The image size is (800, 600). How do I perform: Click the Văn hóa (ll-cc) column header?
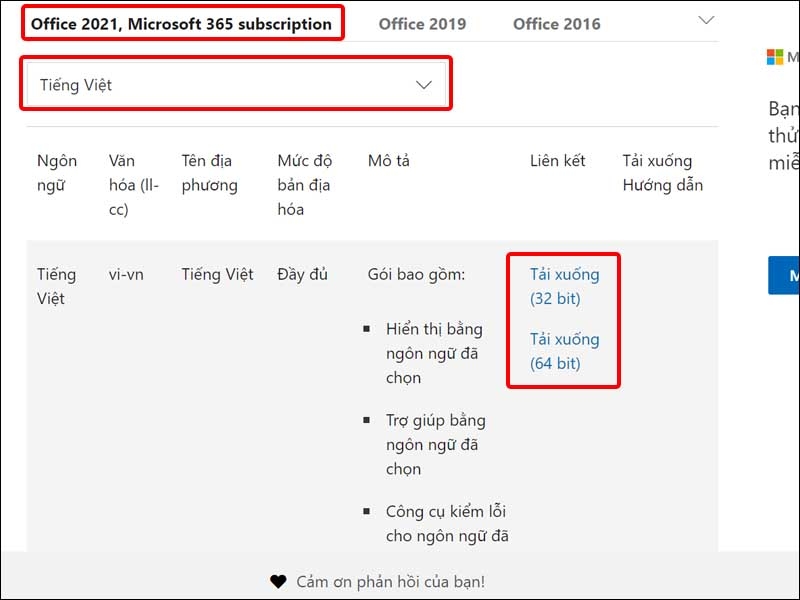(x=134, y=185)
